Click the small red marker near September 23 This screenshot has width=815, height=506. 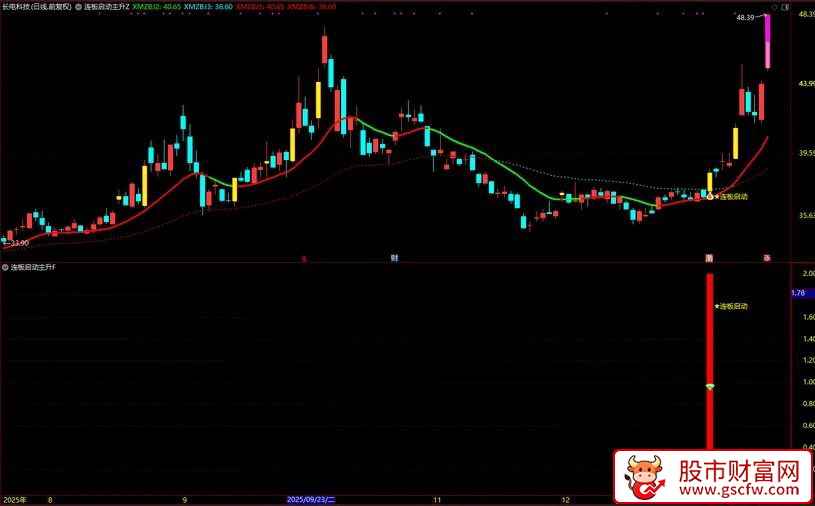[305, 258]
